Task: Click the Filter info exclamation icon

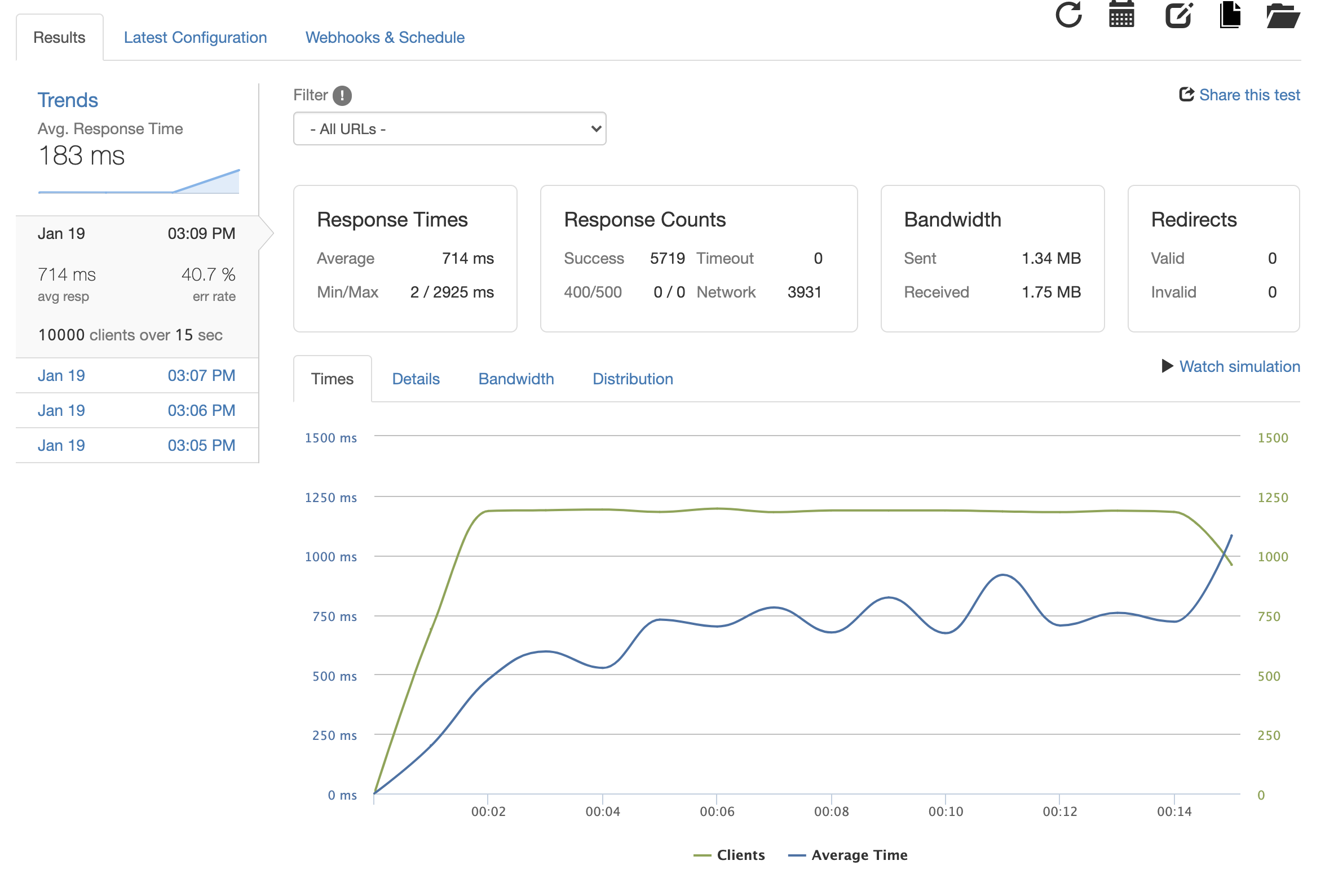Action: click(342, 95)
